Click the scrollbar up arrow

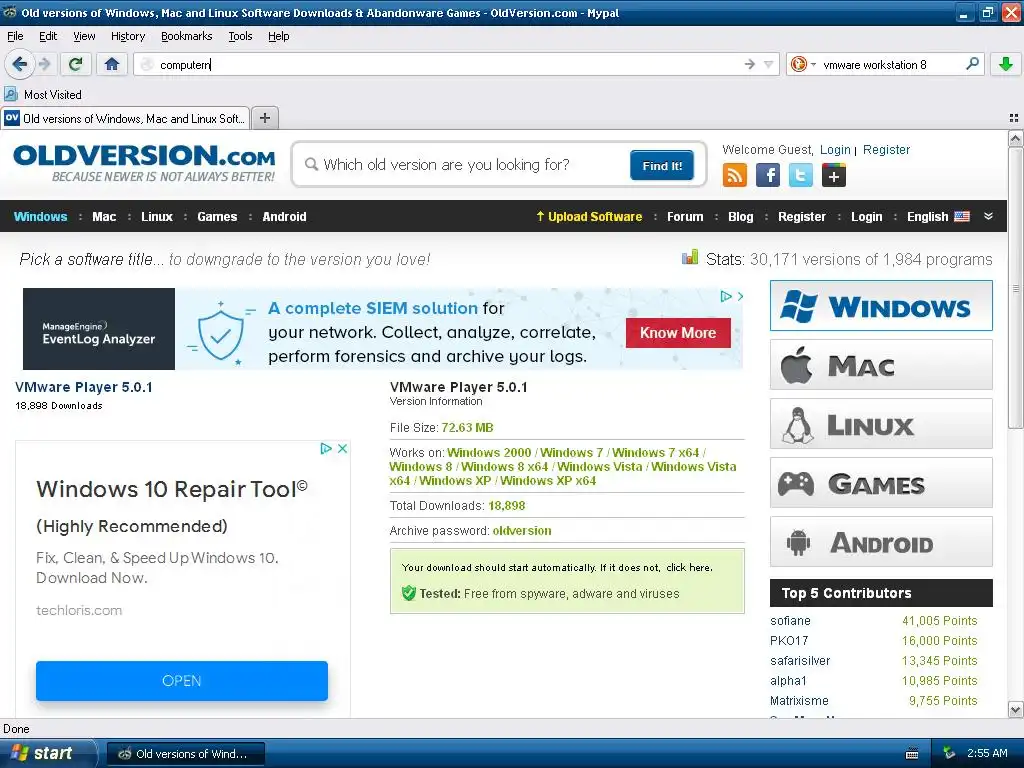click(x=1015, y=138)
